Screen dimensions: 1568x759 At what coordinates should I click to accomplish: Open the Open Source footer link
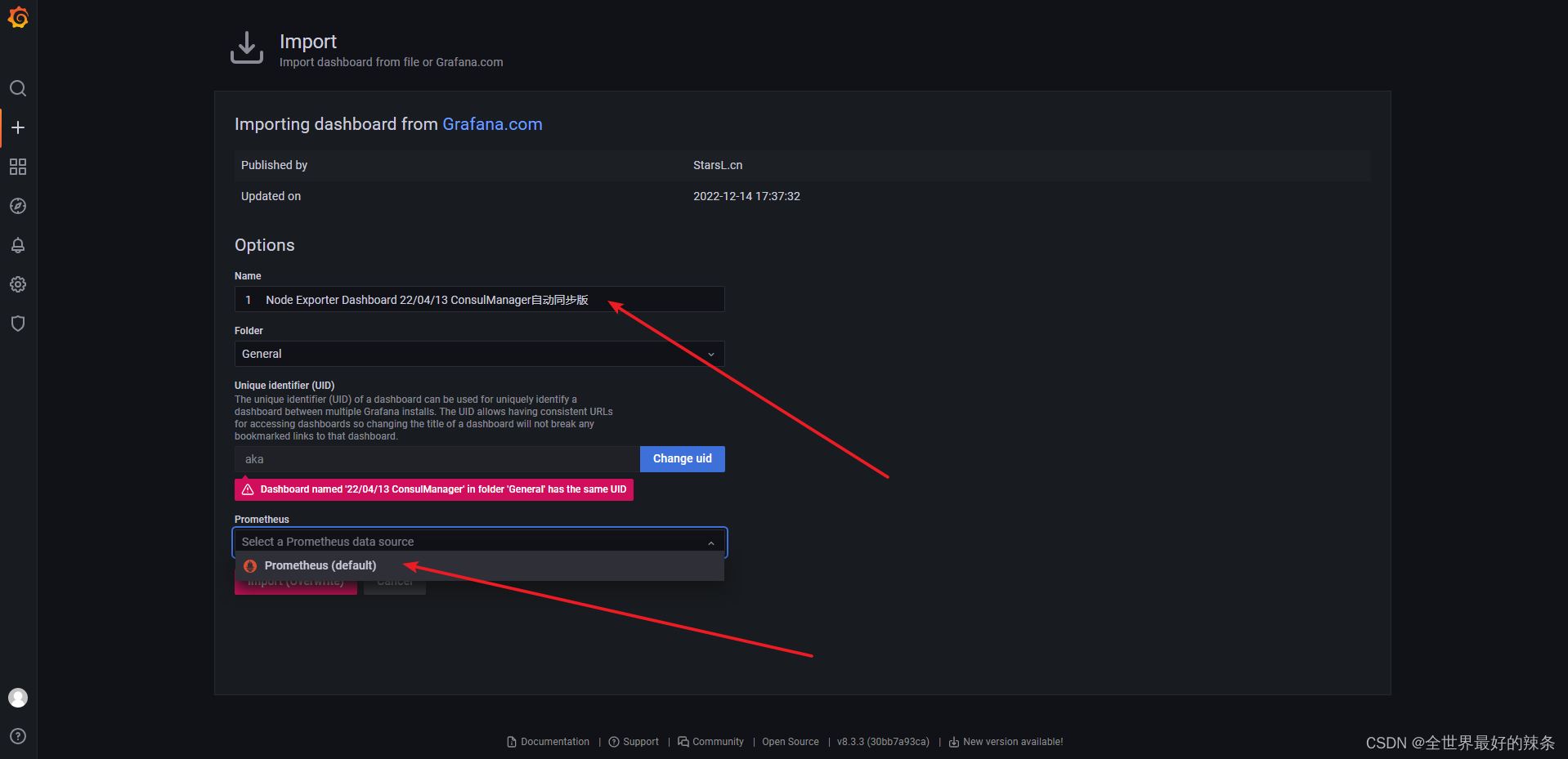click(791, 742)
